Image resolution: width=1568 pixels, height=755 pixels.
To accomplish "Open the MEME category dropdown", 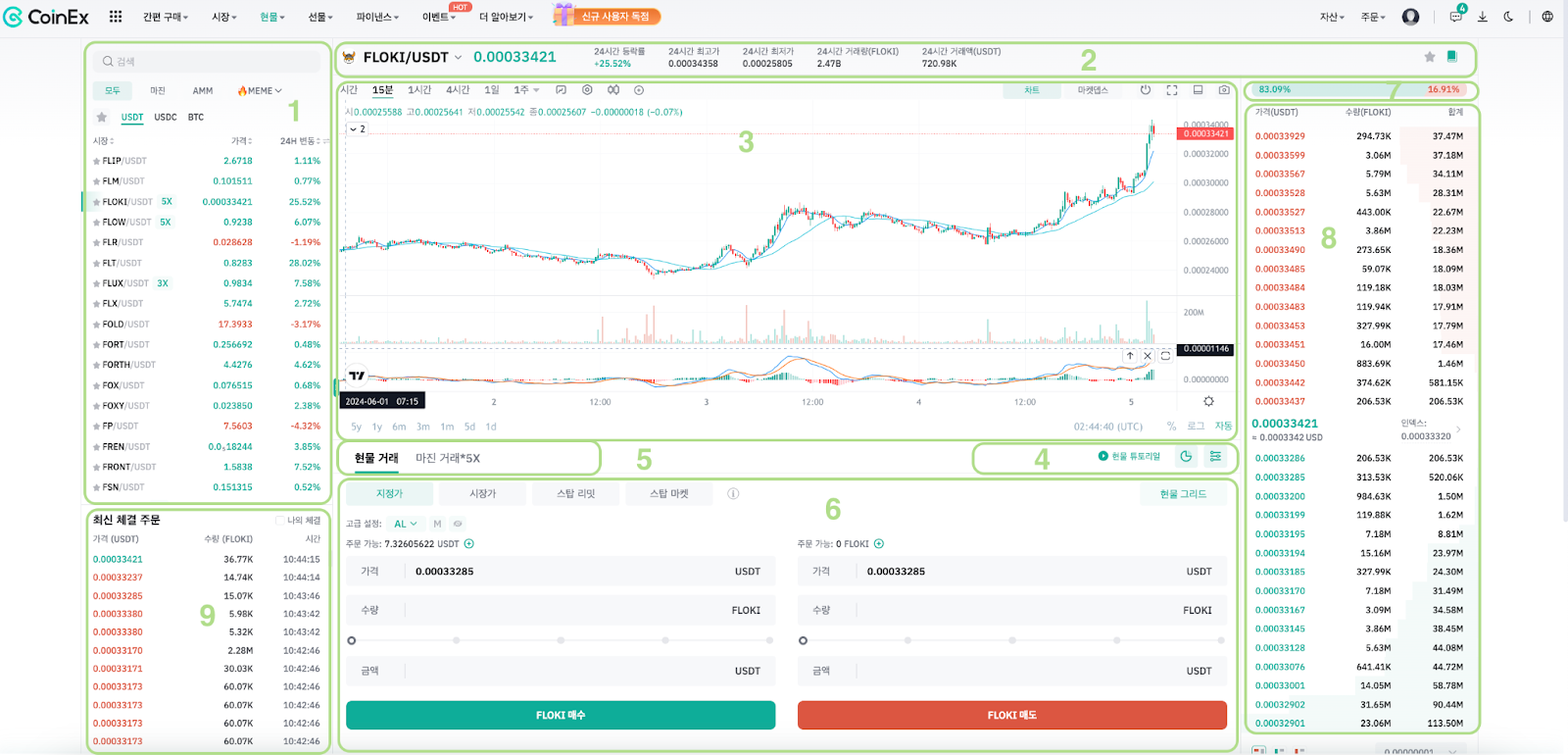I will point(259,90).
